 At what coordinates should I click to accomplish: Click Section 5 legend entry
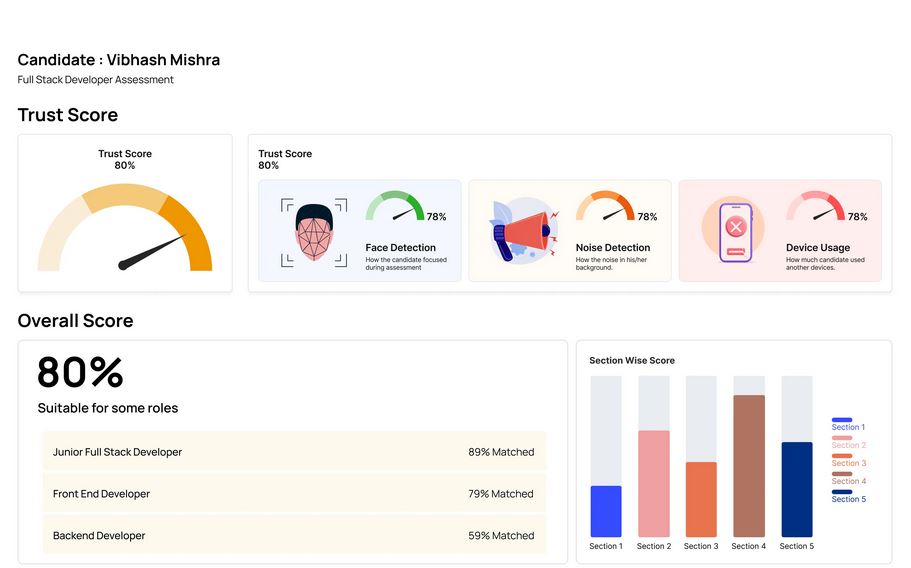pyautogui.click(x=848, y=496)
